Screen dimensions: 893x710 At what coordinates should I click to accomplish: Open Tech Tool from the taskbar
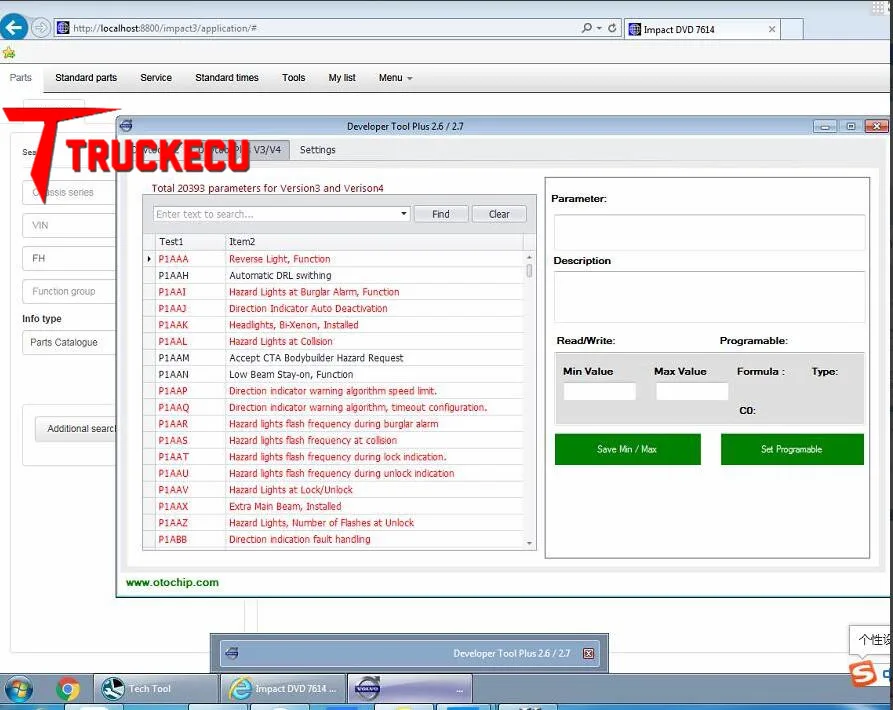(x=155, y=689)
